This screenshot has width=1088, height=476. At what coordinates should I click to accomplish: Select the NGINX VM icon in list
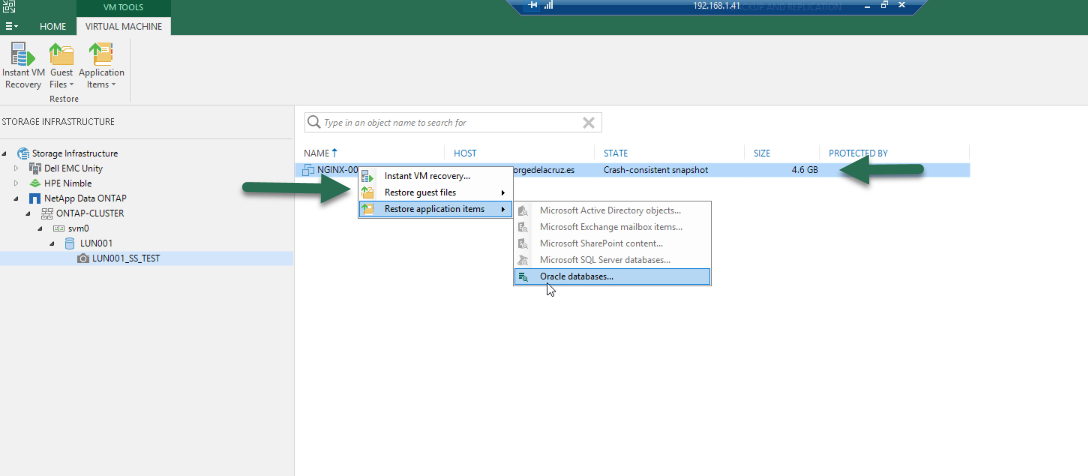[308, 170]
